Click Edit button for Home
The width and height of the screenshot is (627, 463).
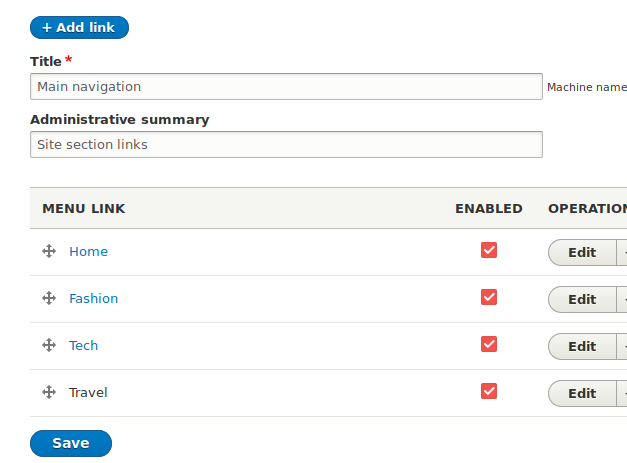(x=582, y=252)
